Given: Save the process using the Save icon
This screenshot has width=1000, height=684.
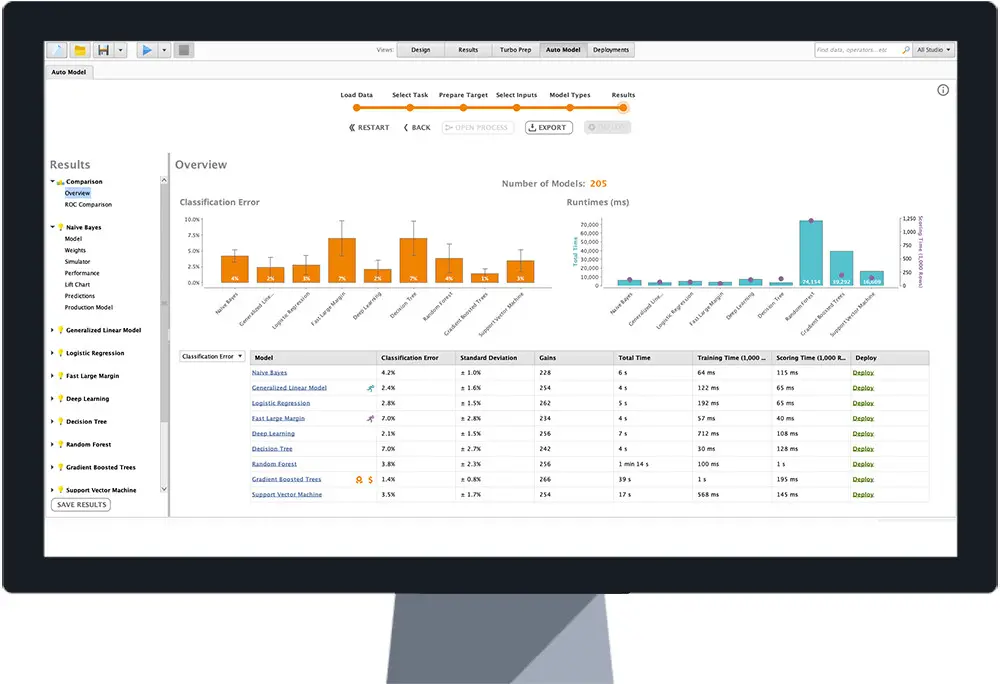Looking at the screenshot, I should (102, 49).
